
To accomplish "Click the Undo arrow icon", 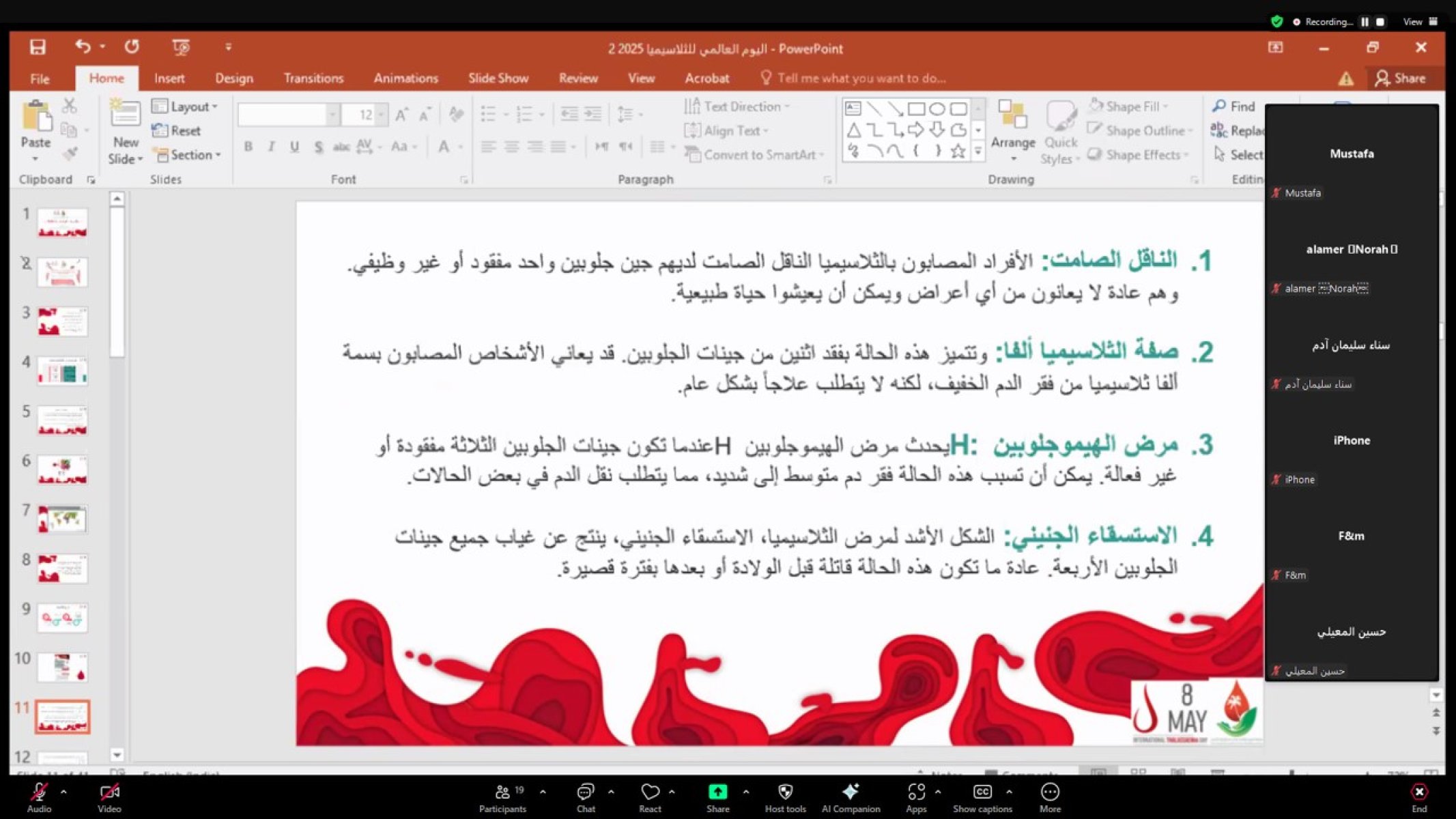I will pyautogui.click(x=83, y=46).
